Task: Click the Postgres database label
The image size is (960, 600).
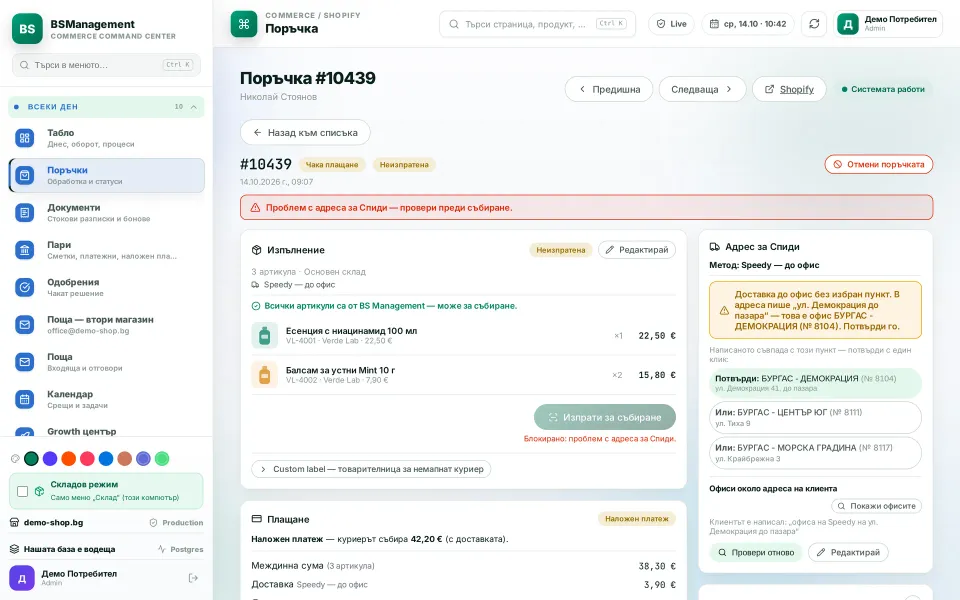Action: pyautogui.click(x=181, y=549)
